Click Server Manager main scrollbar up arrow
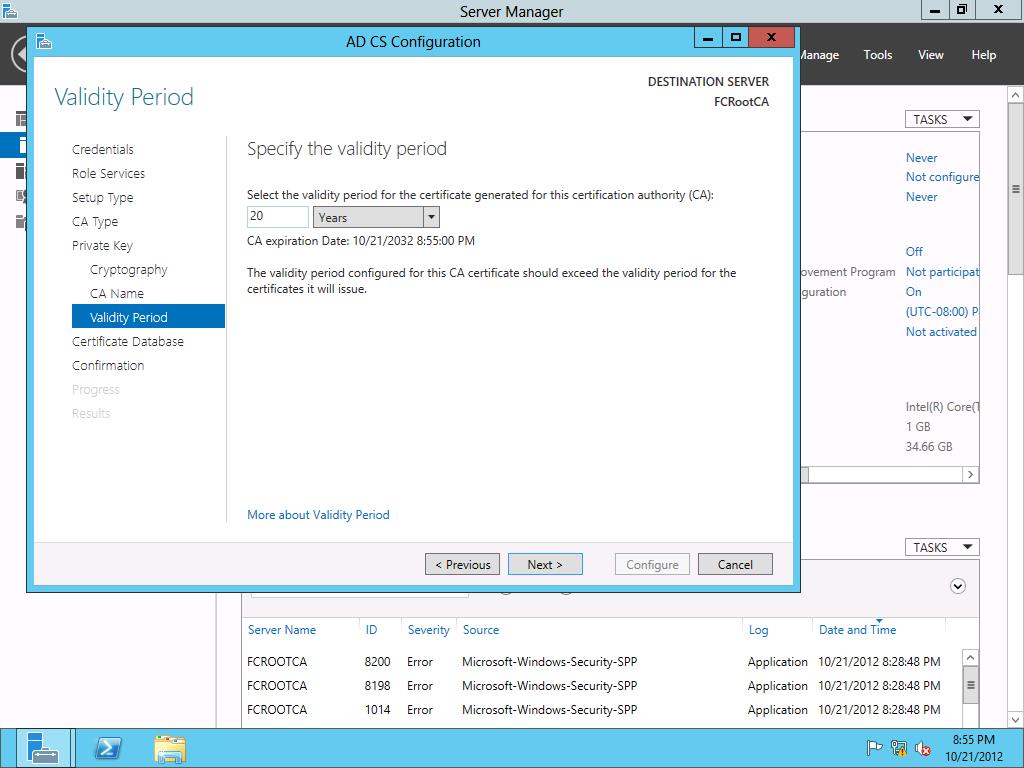This screenshot has height=768, width=1024. pos(1016,95)
